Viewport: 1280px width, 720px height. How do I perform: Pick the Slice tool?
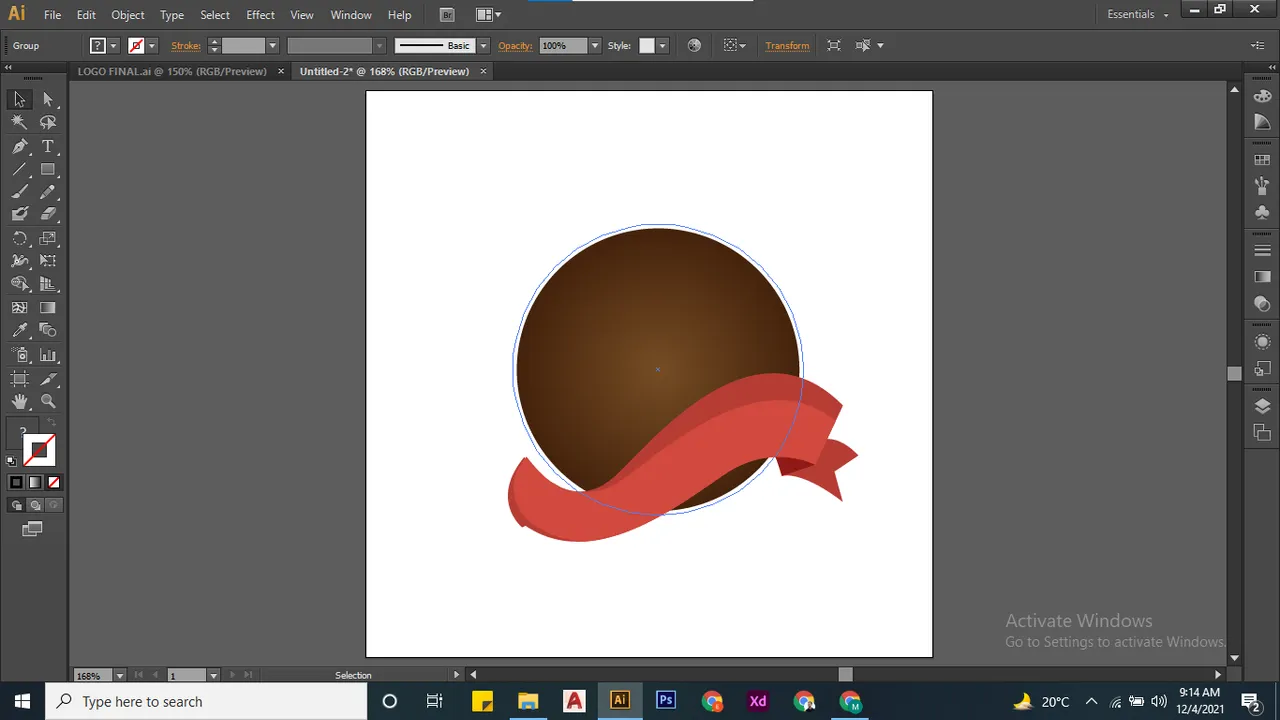48,379
